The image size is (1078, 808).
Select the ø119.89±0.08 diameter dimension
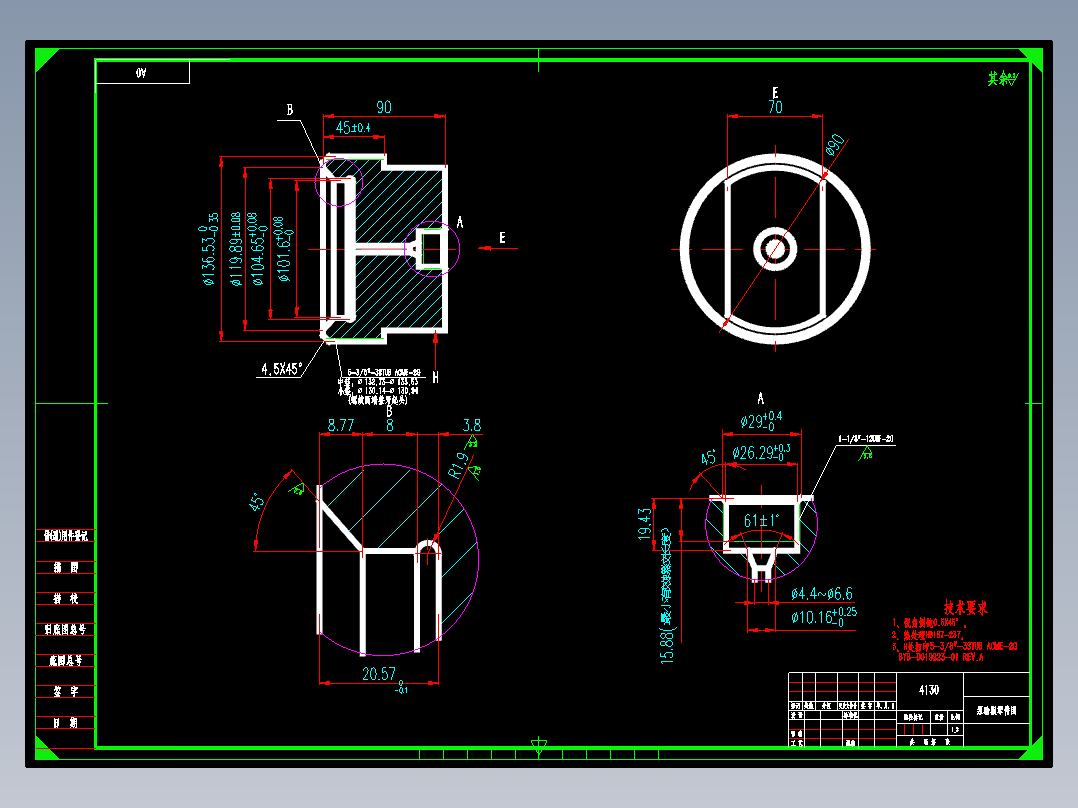236,249
